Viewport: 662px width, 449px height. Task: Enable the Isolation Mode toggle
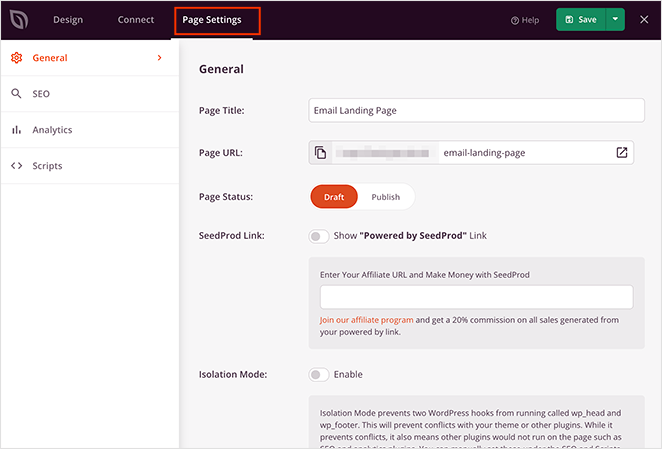(318, 375)
